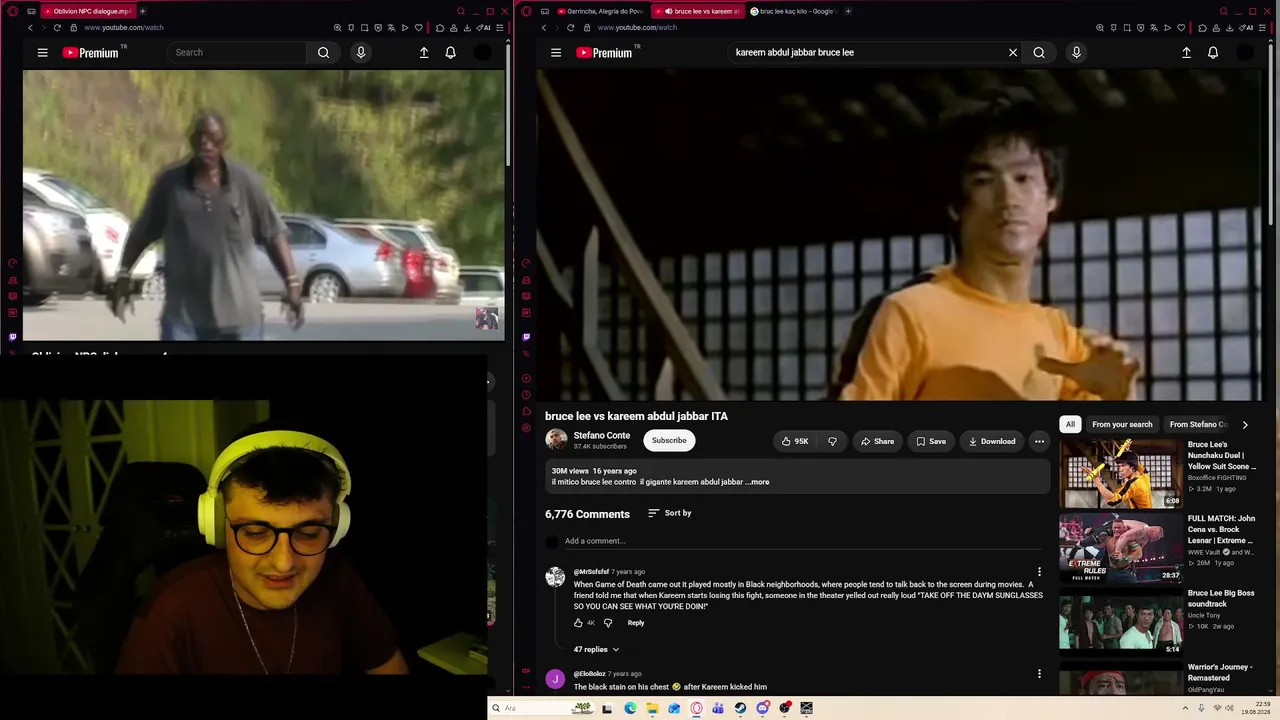Image resolution: width=1280 pixels, height=720 pixels.
Task: Open Steam from the taskbar
Action: click(740, 708)
